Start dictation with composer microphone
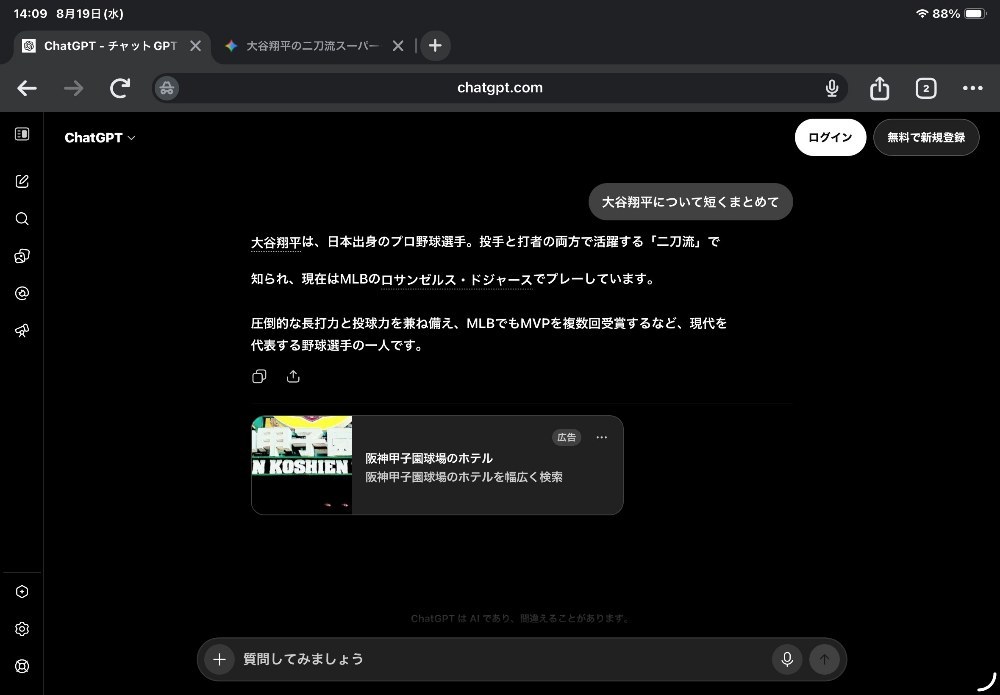This screenshot has width=1000, height=695. 787,659
